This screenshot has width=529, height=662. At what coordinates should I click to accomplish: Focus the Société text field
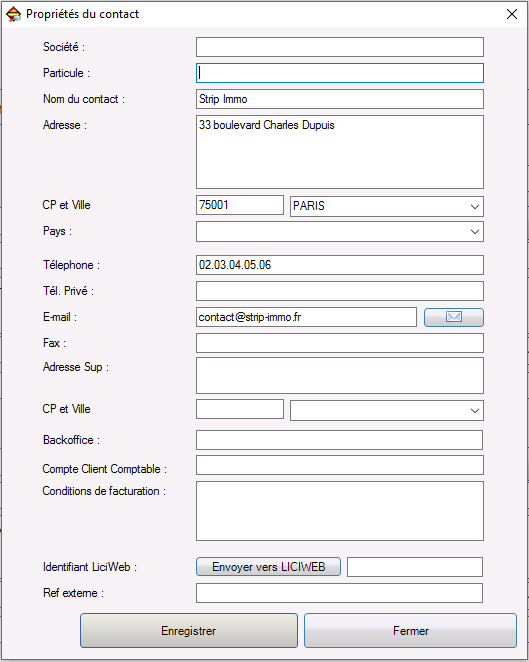tap(340, 47)
